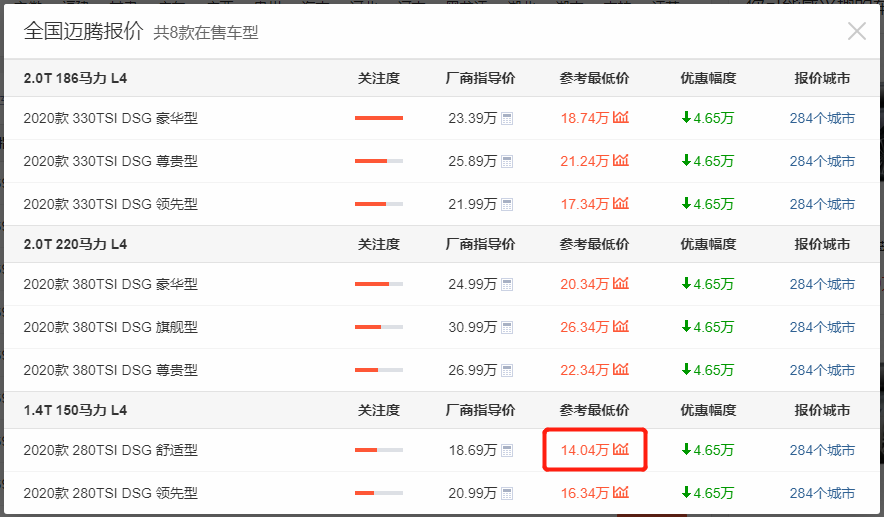Viewport: 884px width, 517px height.
Task: Open 284个城市 link for 380TSI DSG 豪华型
Action: (x=822, y=284)
